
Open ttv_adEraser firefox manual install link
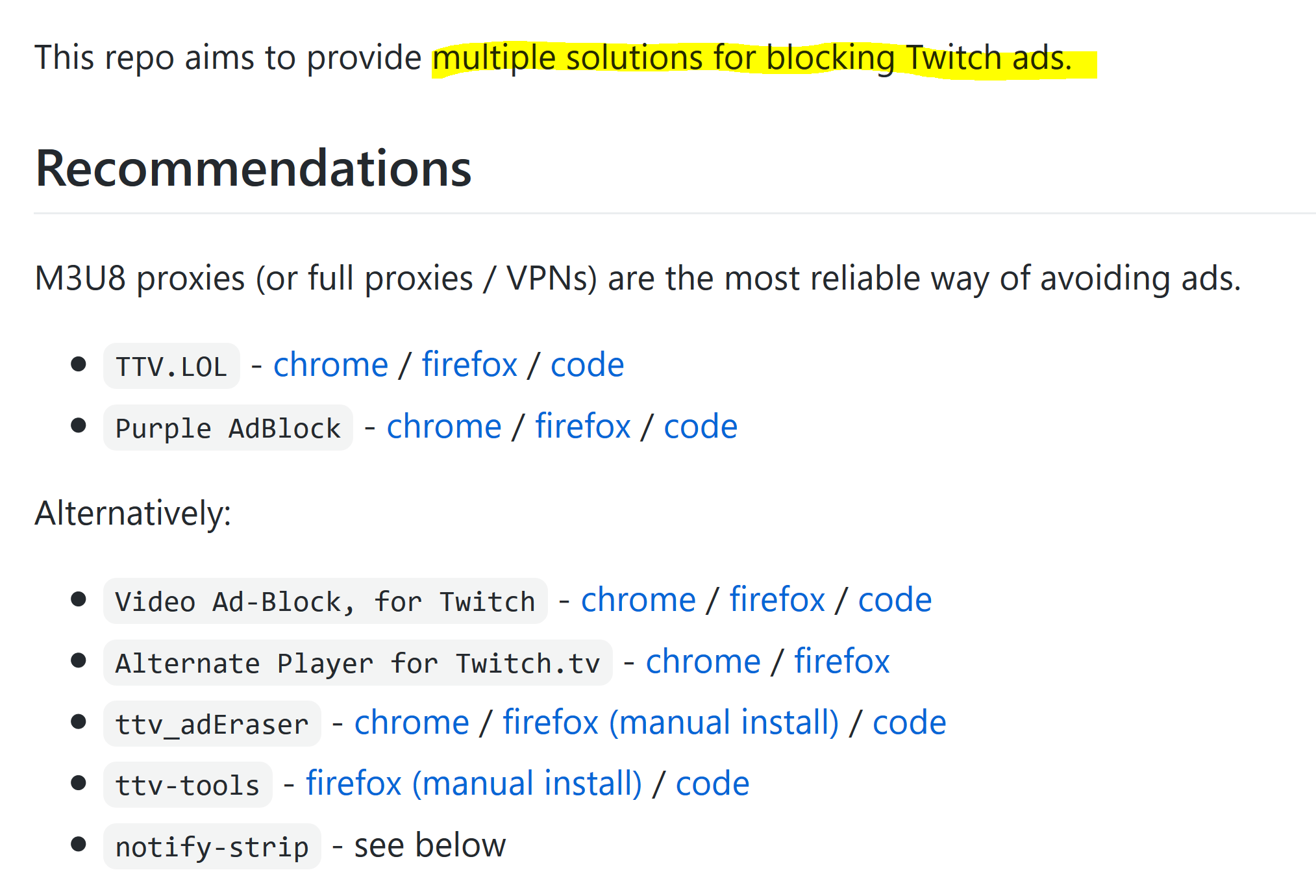[x=670, y=723]
